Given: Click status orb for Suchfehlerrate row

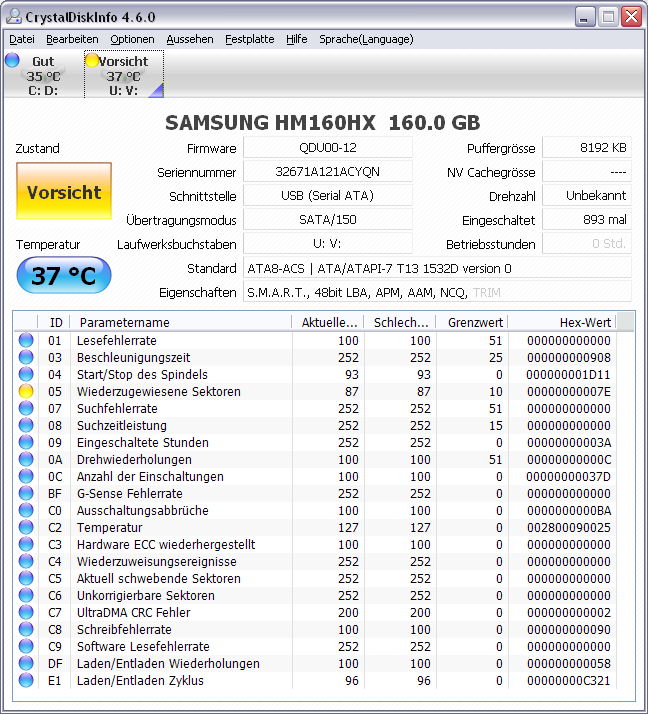Looking at the screenshot, I should click(26, 408).
